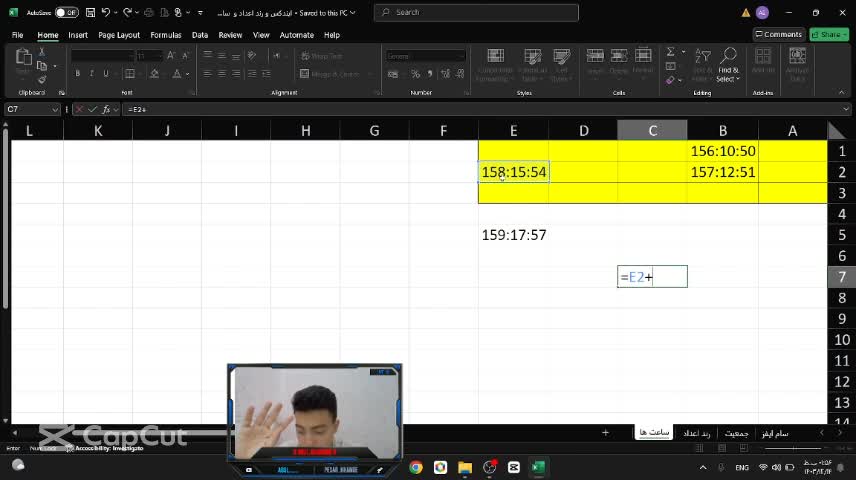This screenshot has height=480, width=856.
Task: Open the number format dropdown
Action: coord(462,56)
